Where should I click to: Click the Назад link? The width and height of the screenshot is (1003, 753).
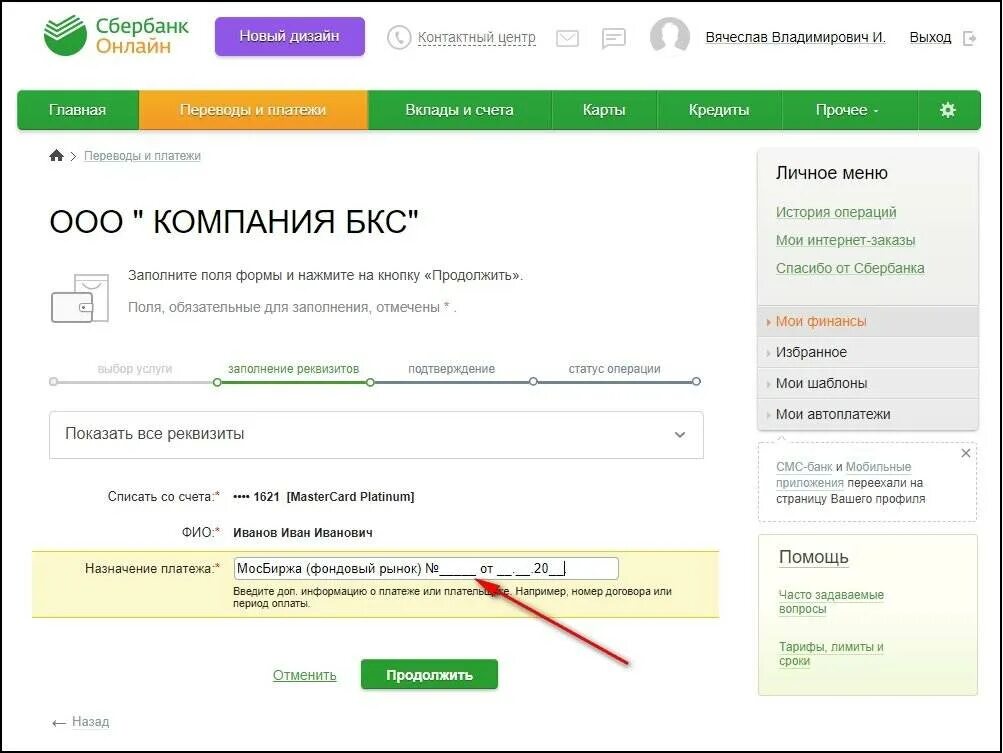(90, 722)
